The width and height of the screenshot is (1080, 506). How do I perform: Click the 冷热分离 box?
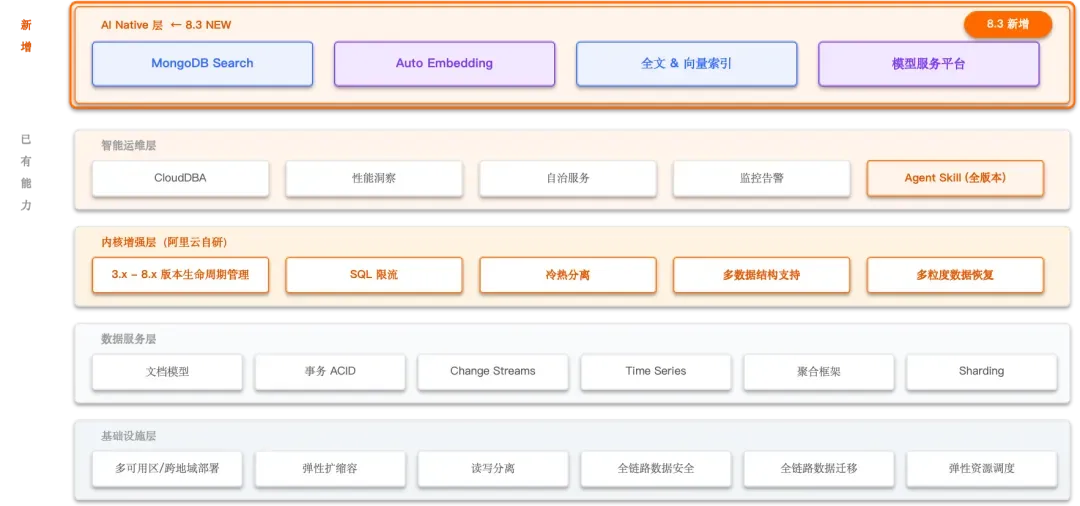pyautogui.click(x=568, y=275)
